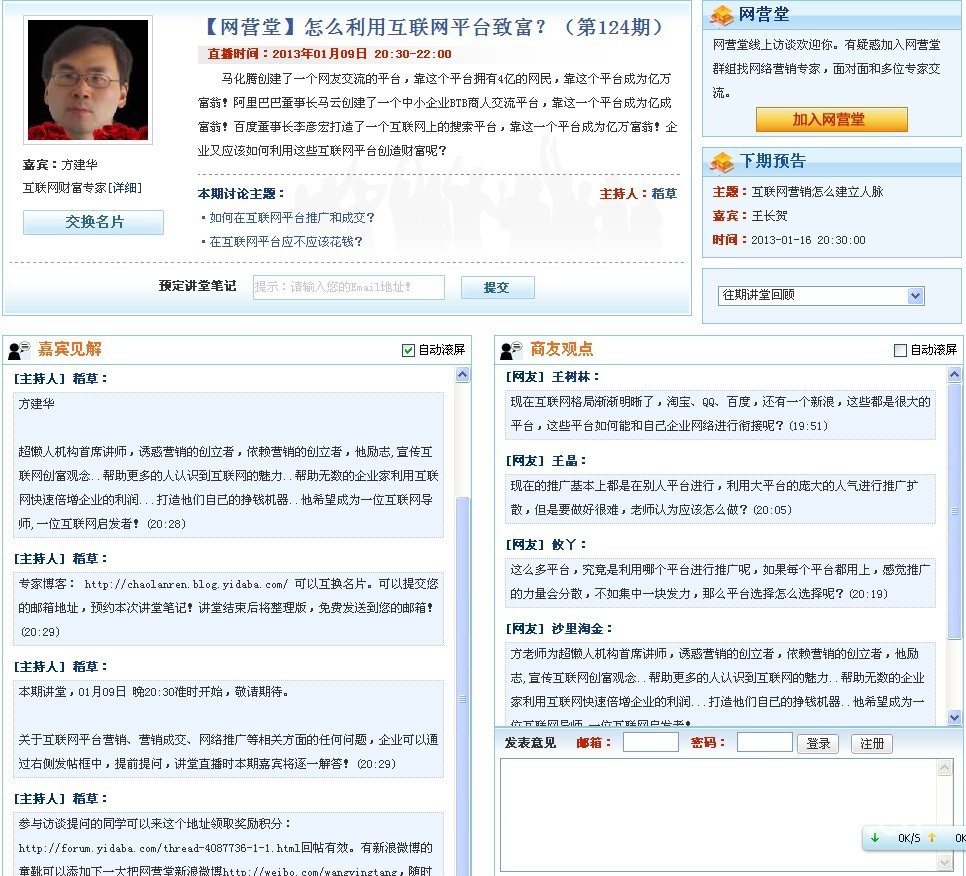The image size is (966, 876).
Task: Open the 往期讲堂回顾 dropdown
Action: [821, 296]
